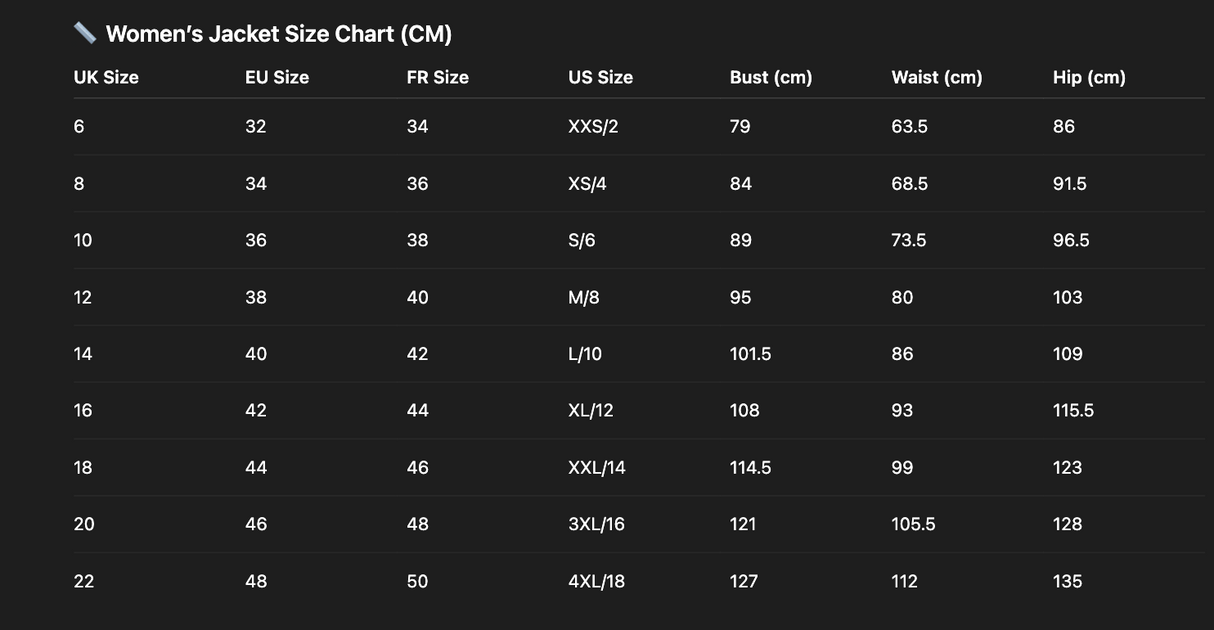Click the ruler icon beside the chart title

pyautogui.click(x=85, y=33)
